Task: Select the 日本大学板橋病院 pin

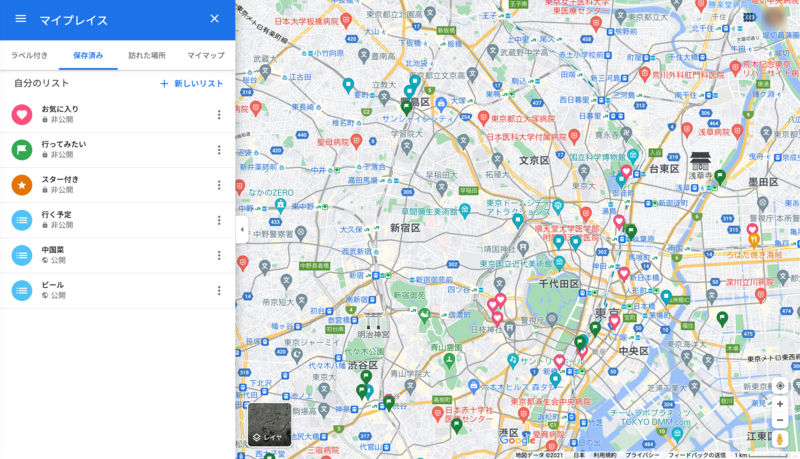Action: point(346,20)
